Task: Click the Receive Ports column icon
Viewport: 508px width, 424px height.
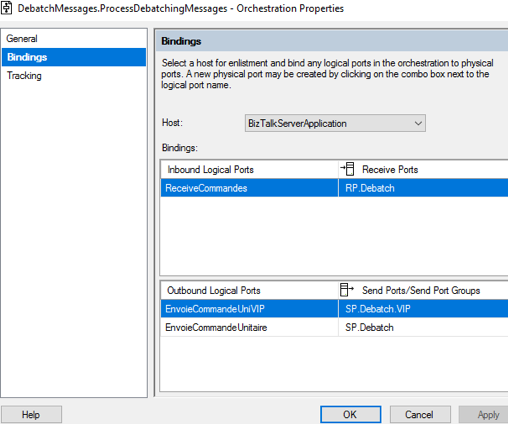Action: point(347,169)
